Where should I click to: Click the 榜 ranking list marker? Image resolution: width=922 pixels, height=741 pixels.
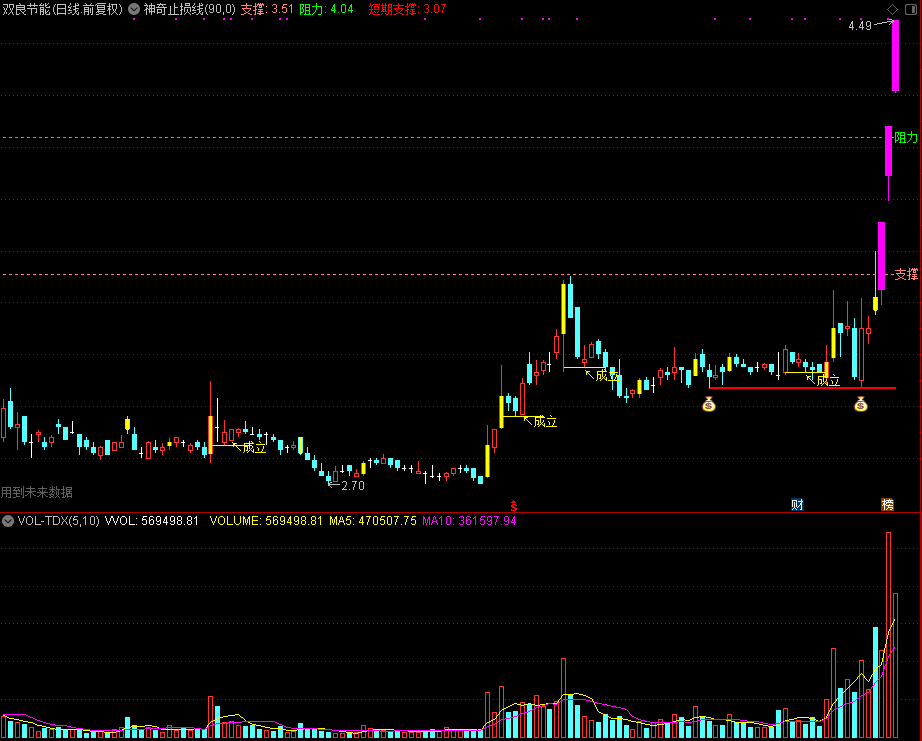pyautogui.click(x=888, y=505)
